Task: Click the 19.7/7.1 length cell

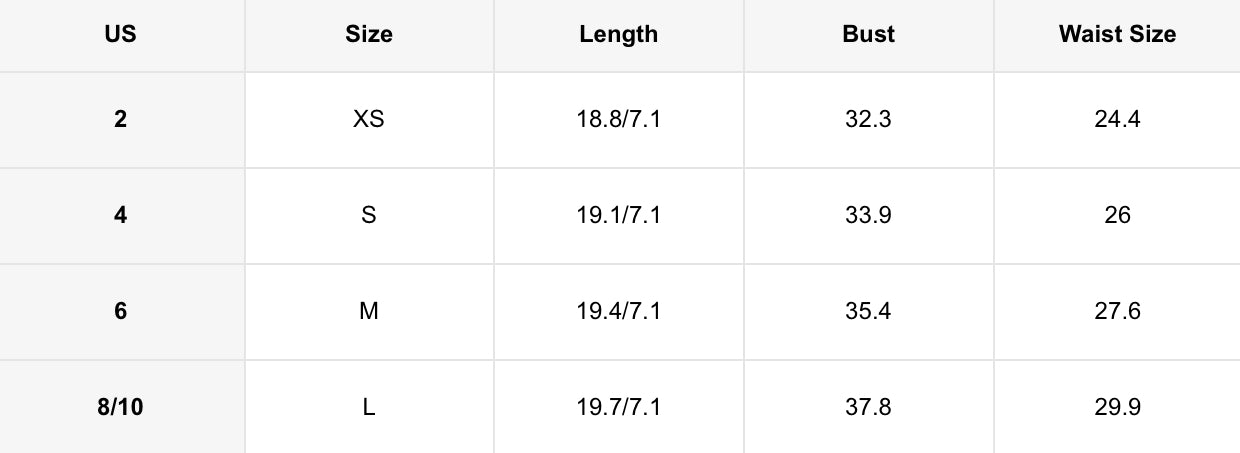Action: point(618,408)
